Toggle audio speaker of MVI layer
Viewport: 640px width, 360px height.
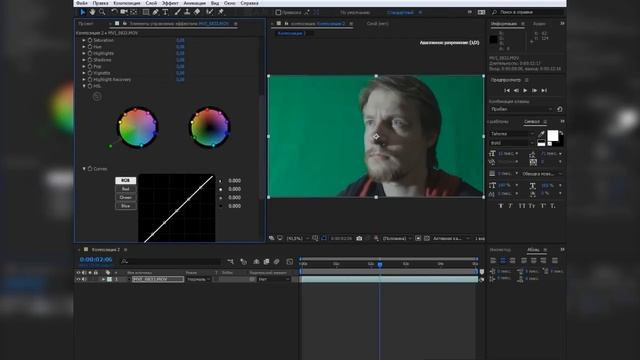click(84, 279)
